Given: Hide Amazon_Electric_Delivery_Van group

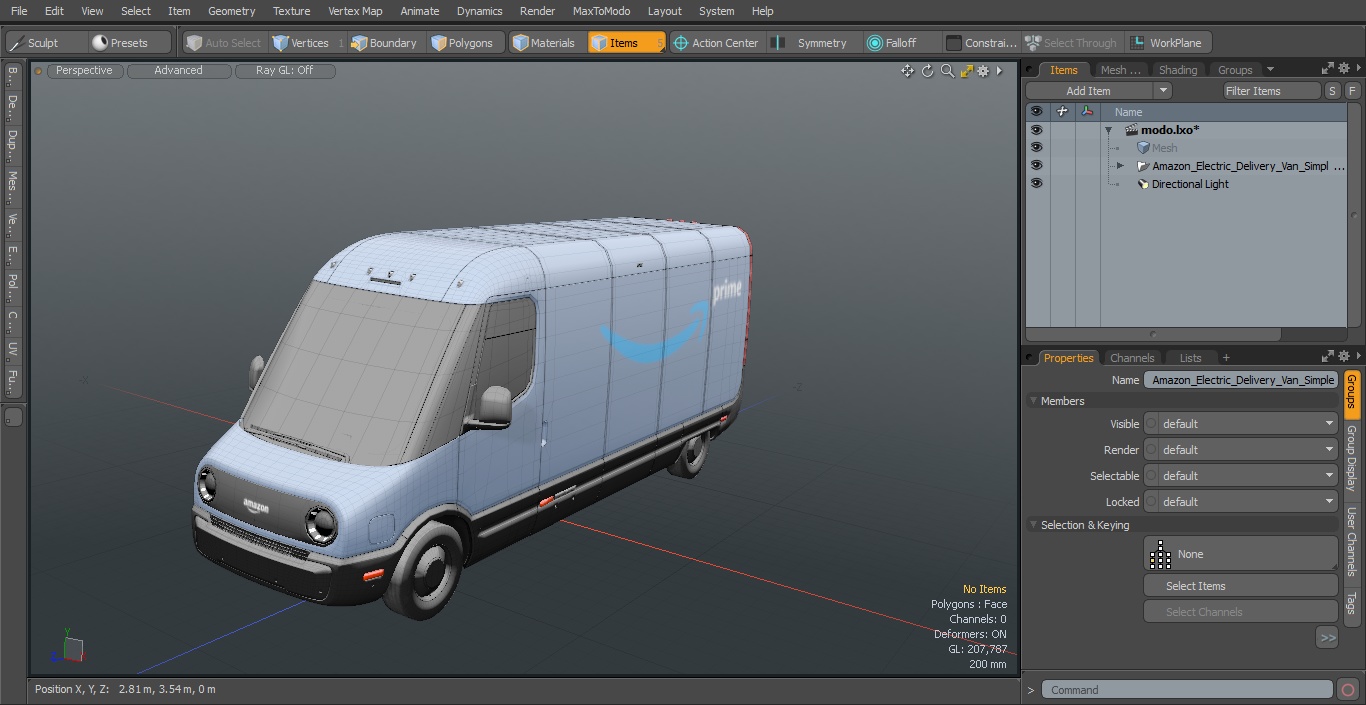Looking at the screenshot, I should coord(1036,166).
